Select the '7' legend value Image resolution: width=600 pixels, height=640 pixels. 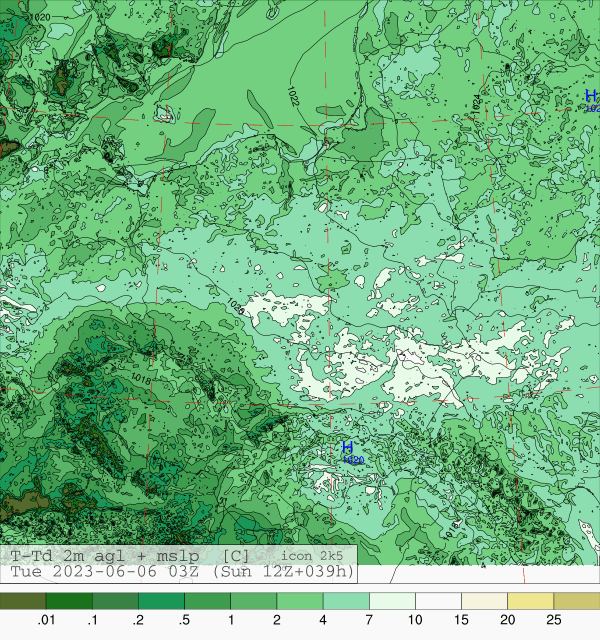369,620
